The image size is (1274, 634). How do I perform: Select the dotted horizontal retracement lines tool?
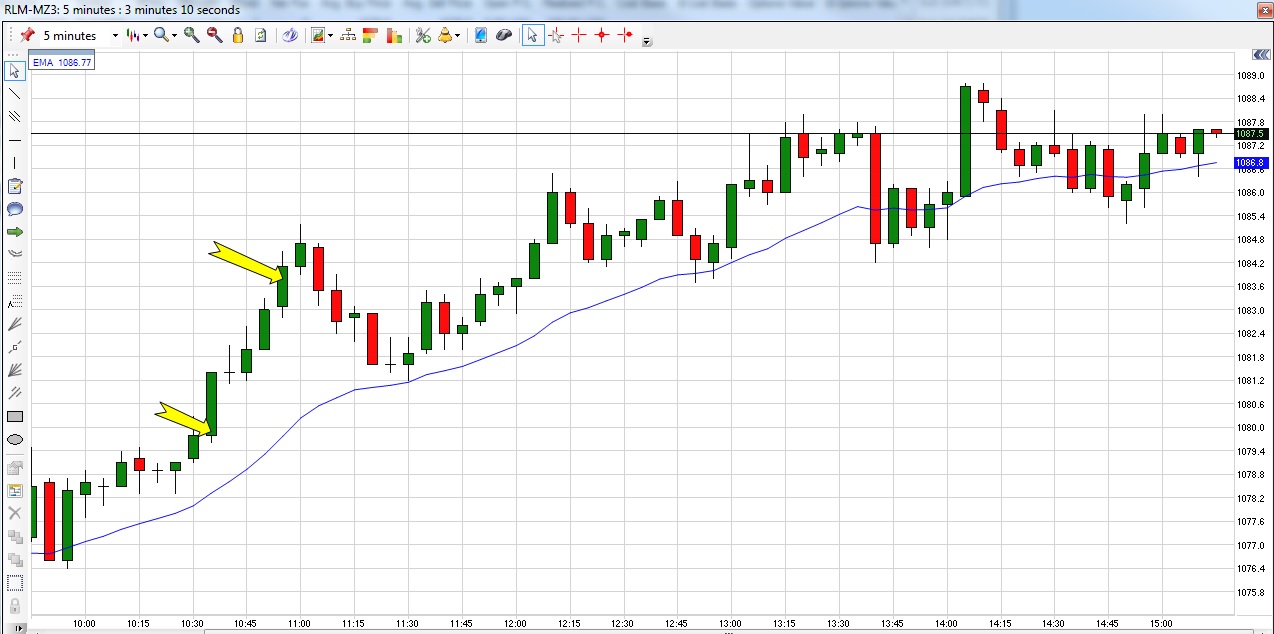15,278
